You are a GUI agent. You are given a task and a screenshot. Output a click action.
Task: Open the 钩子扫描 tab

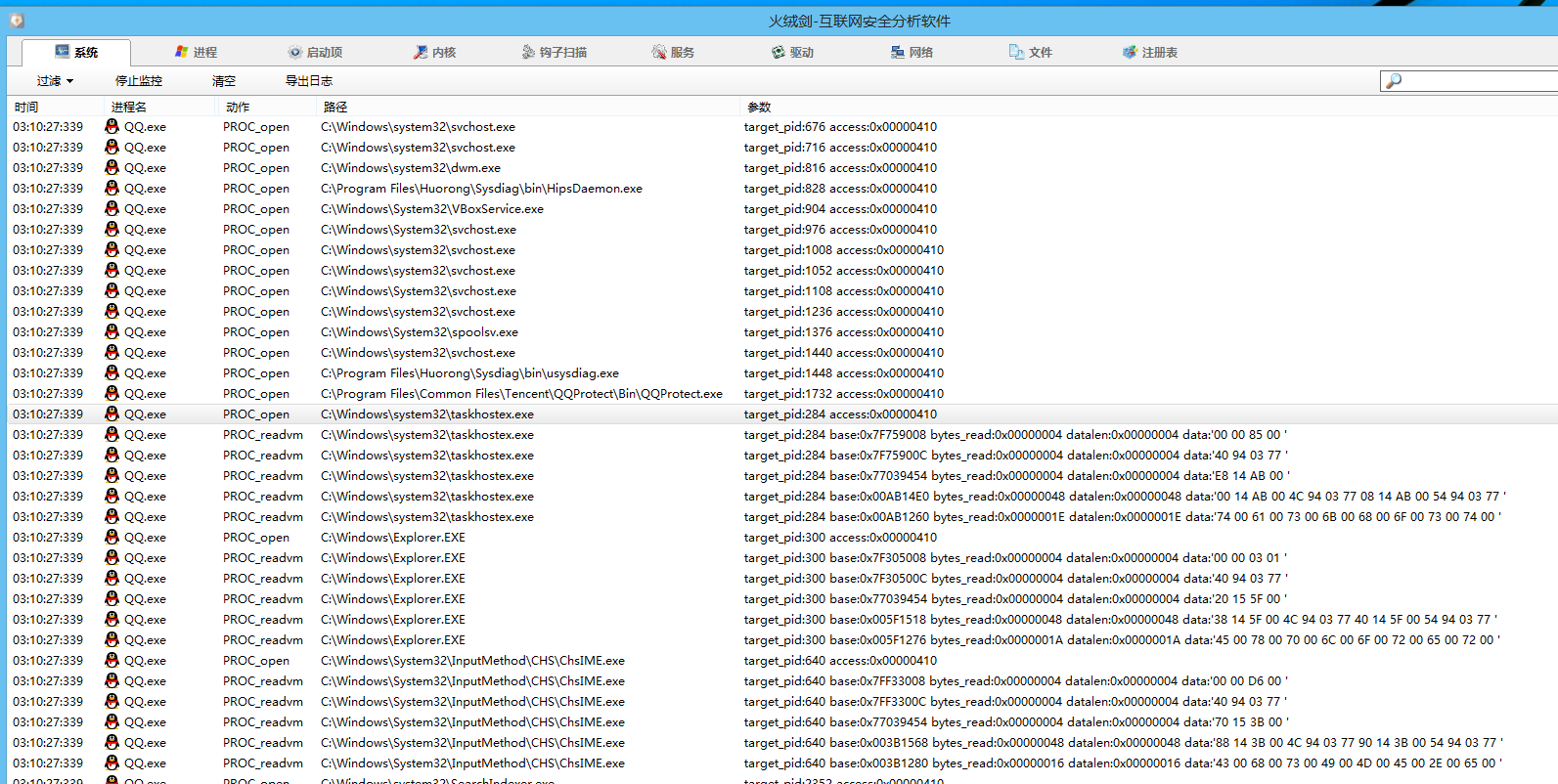tap(554, 52)
